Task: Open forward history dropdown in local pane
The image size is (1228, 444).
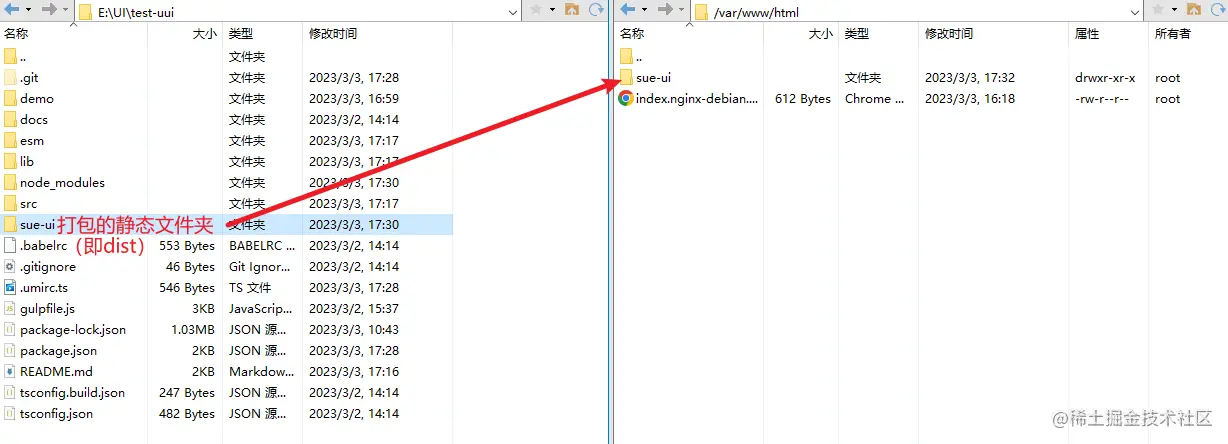Action: [x=65, y=10]
